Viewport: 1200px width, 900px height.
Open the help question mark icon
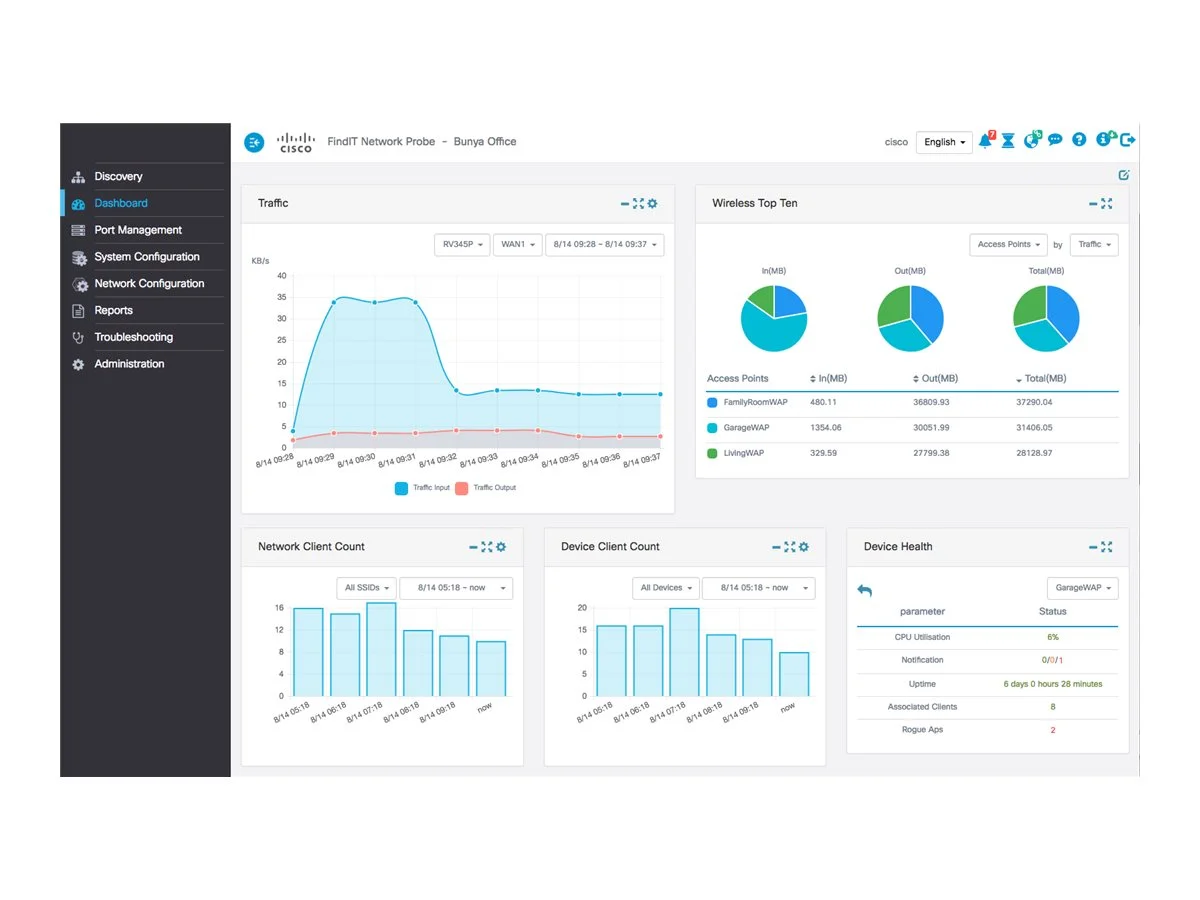(1079, 141)
